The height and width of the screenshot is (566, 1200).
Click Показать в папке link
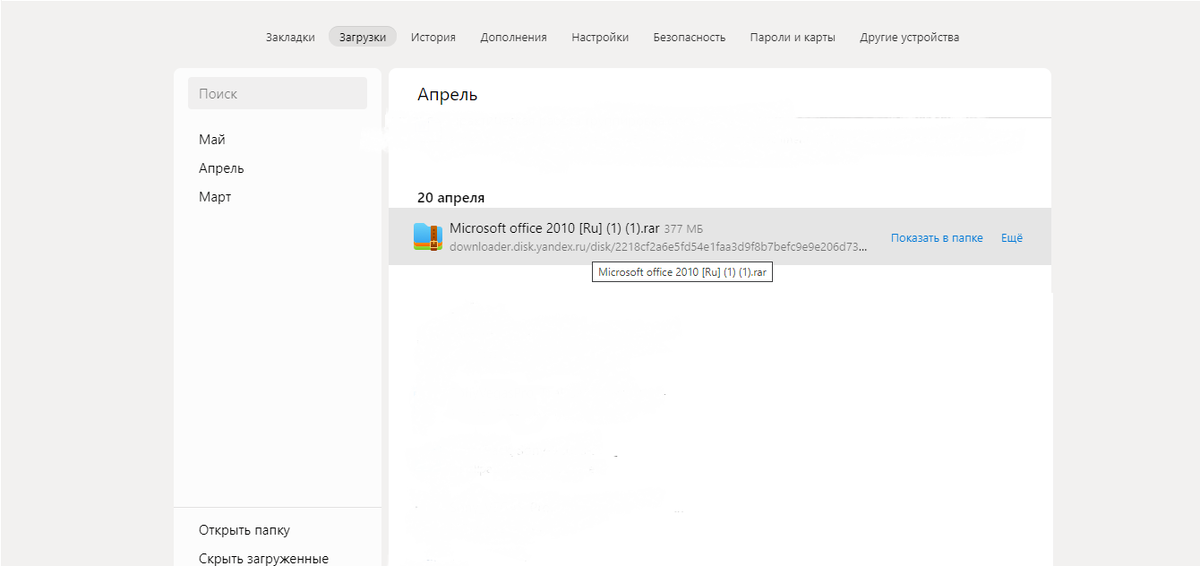pos(937,238)
